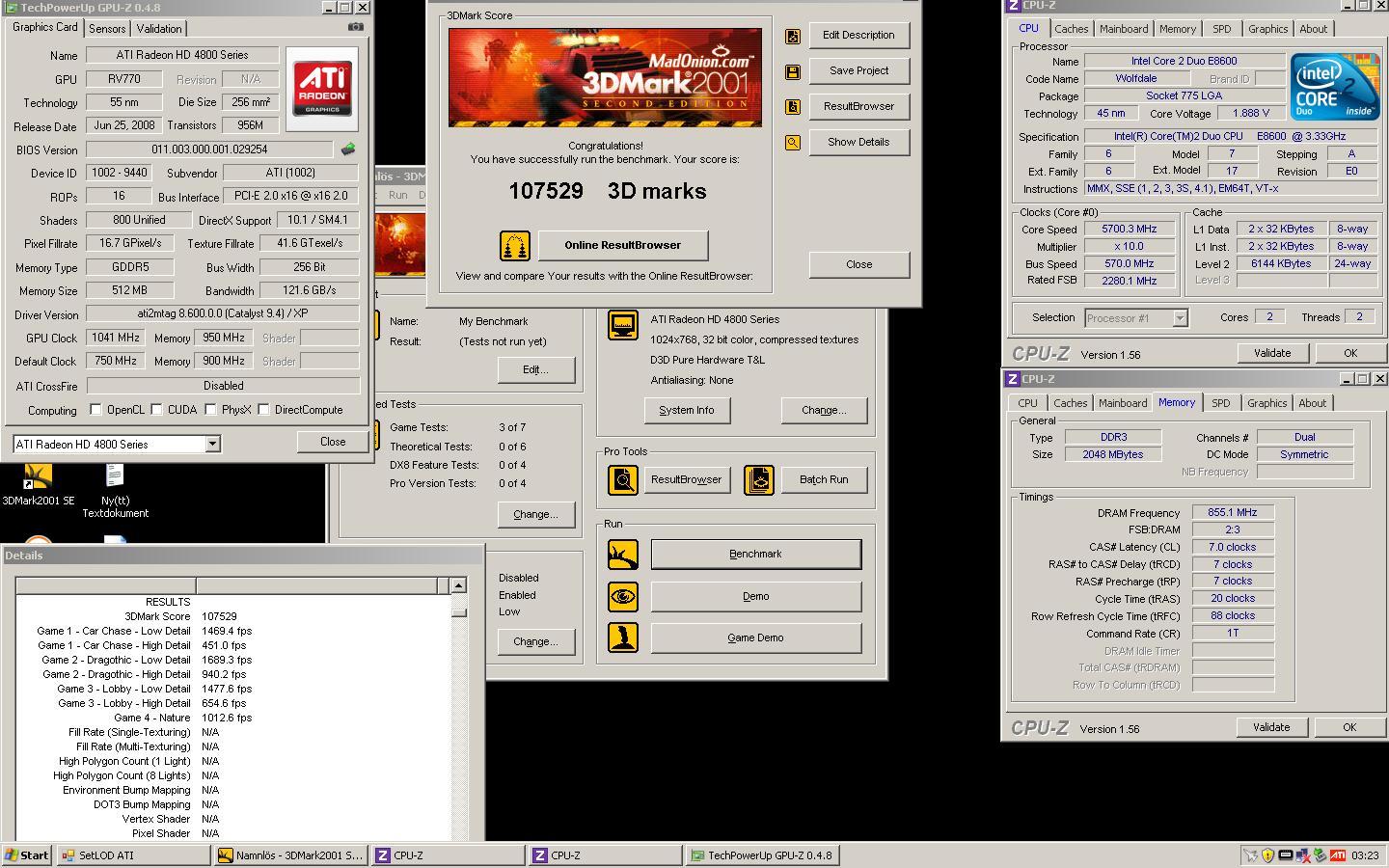Click Close in the 3DMark Score dialog
1389x868 pixels.
tap(859, 264)
